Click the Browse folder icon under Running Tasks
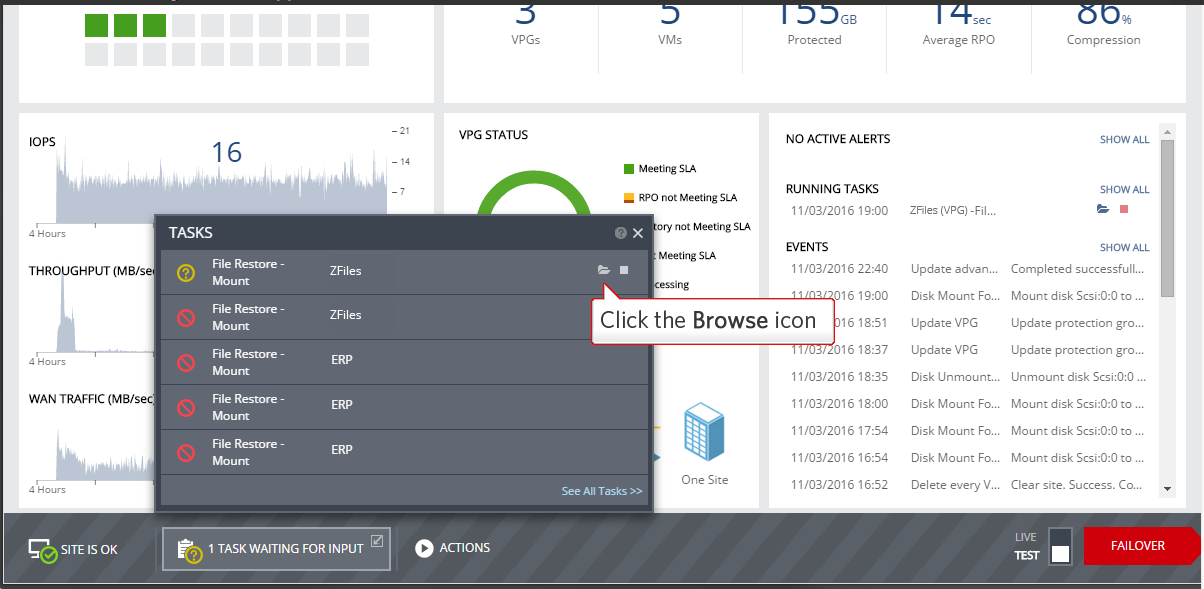This screenshot has height=589, width=1204. [x=1103, y=210]
